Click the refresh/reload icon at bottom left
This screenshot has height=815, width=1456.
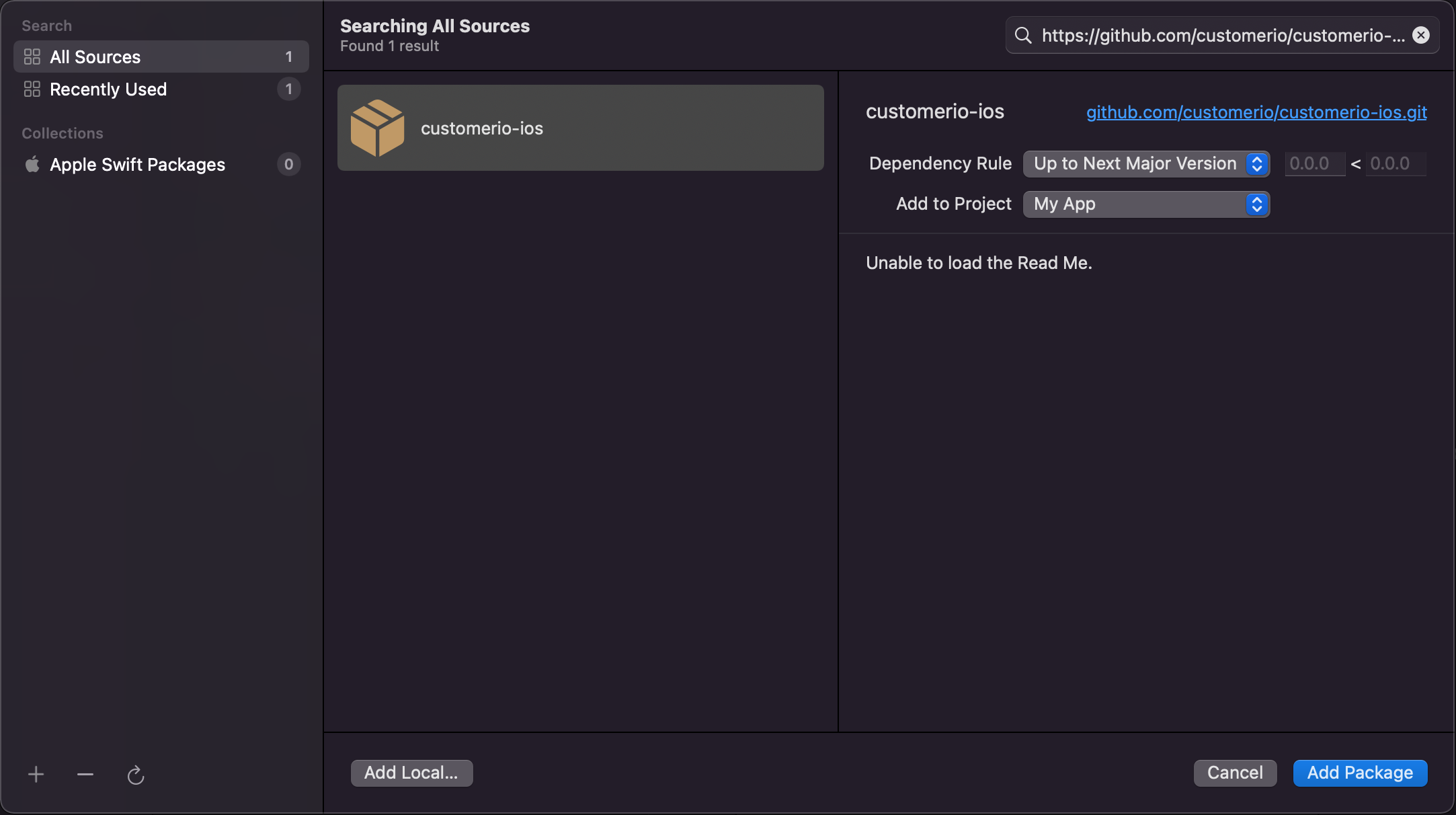point(136,774)
